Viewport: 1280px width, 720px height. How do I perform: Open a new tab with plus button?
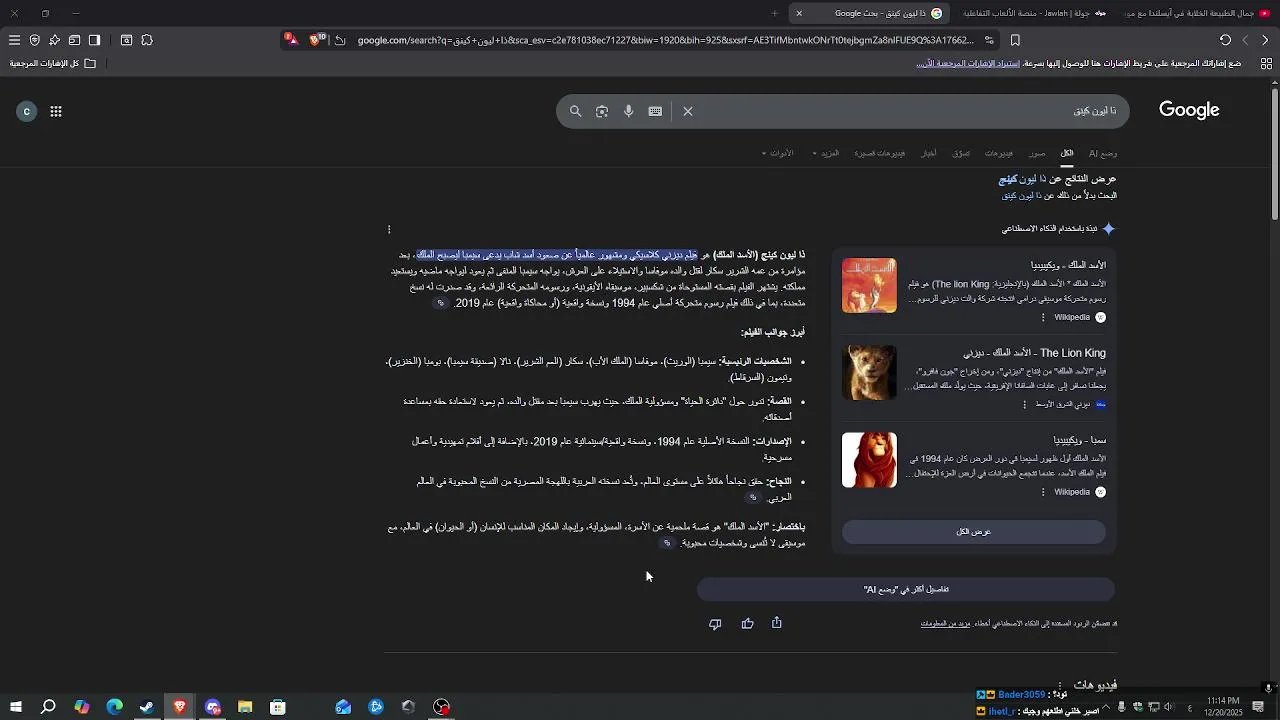click(x=774, y=13)
